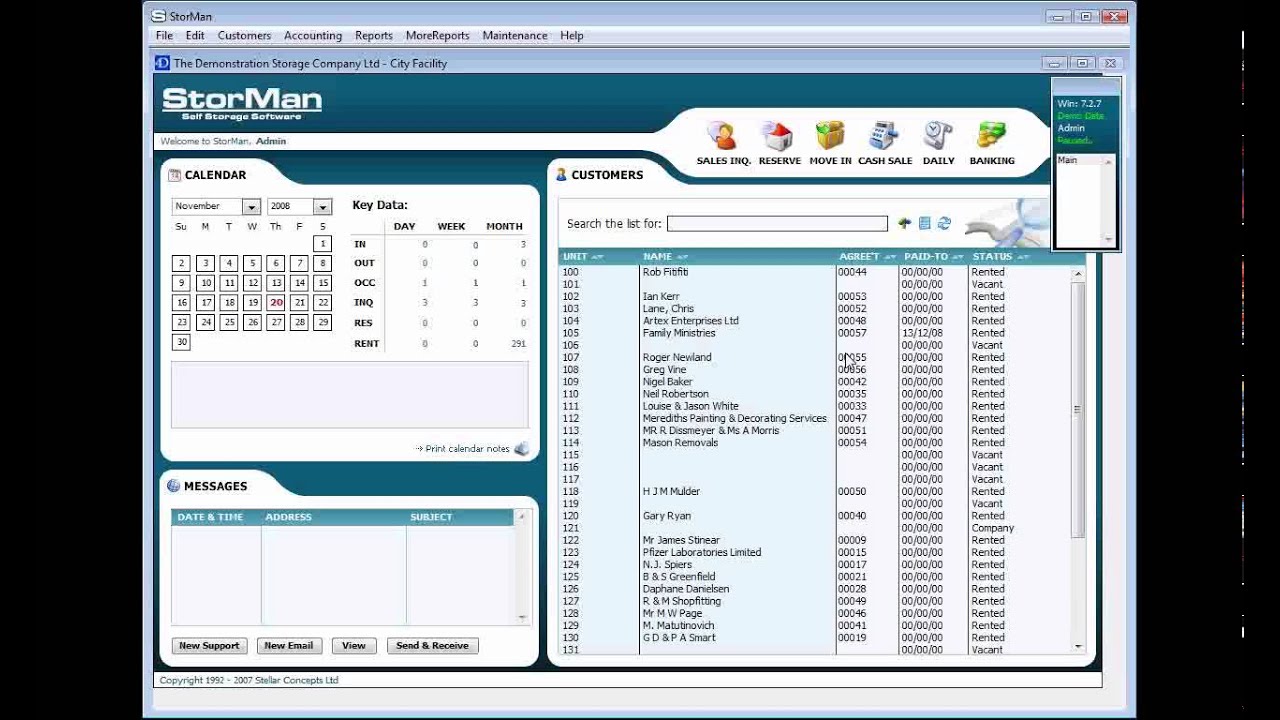Click StorMan title bar application icon
This screenshot has height=720, width=1280.
click(x=158, y=16)
